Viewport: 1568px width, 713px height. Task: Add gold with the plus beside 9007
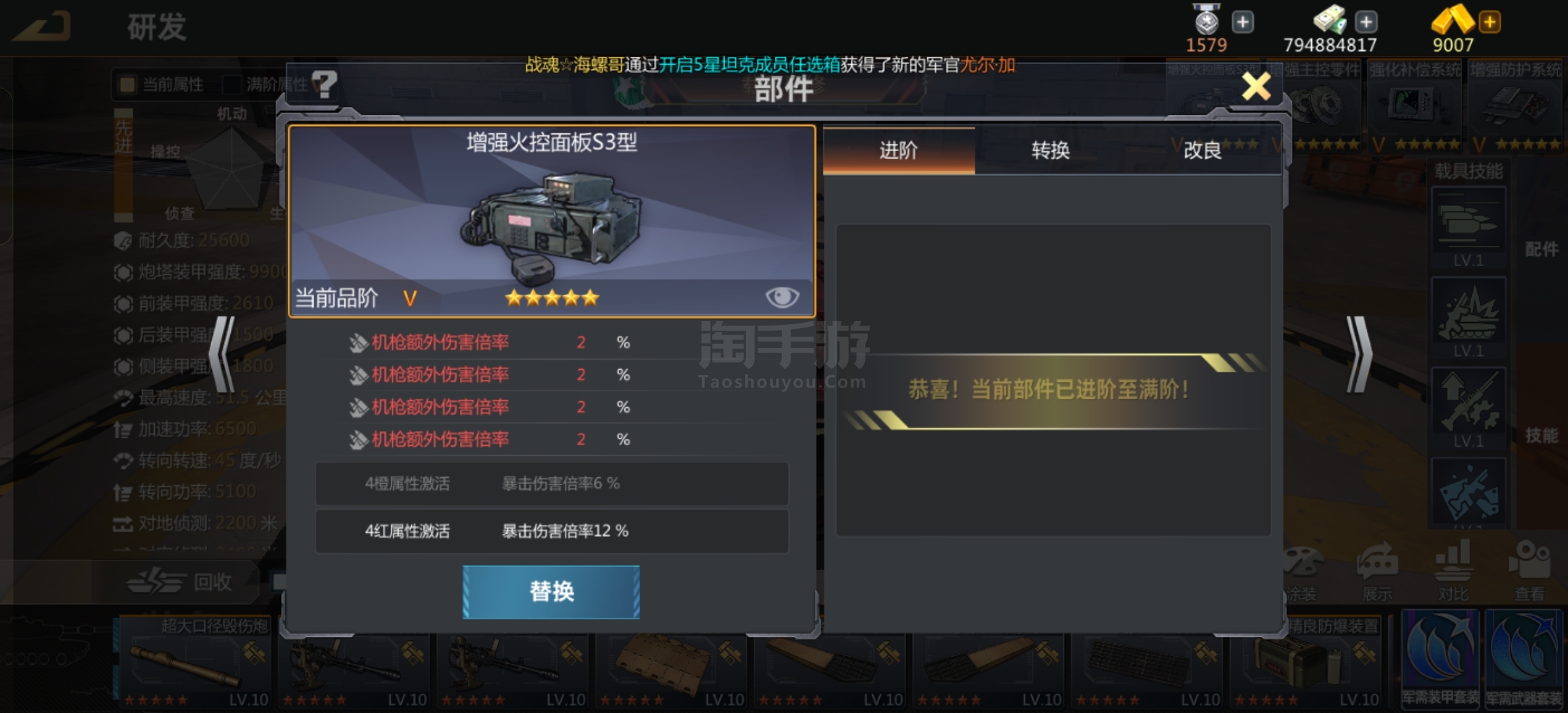(1489, 22)
